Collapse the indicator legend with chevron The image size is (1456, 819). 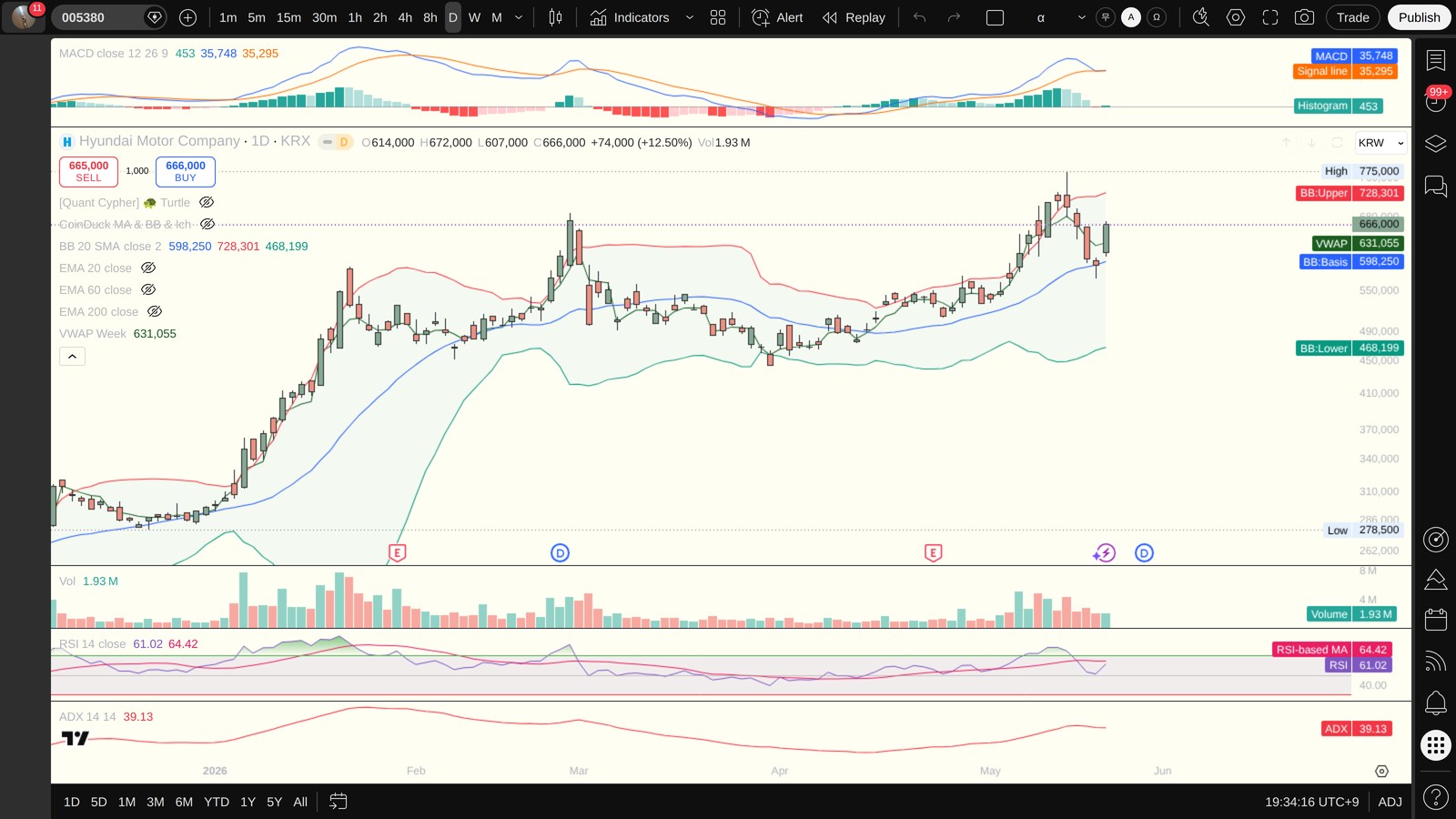point(72,356)
